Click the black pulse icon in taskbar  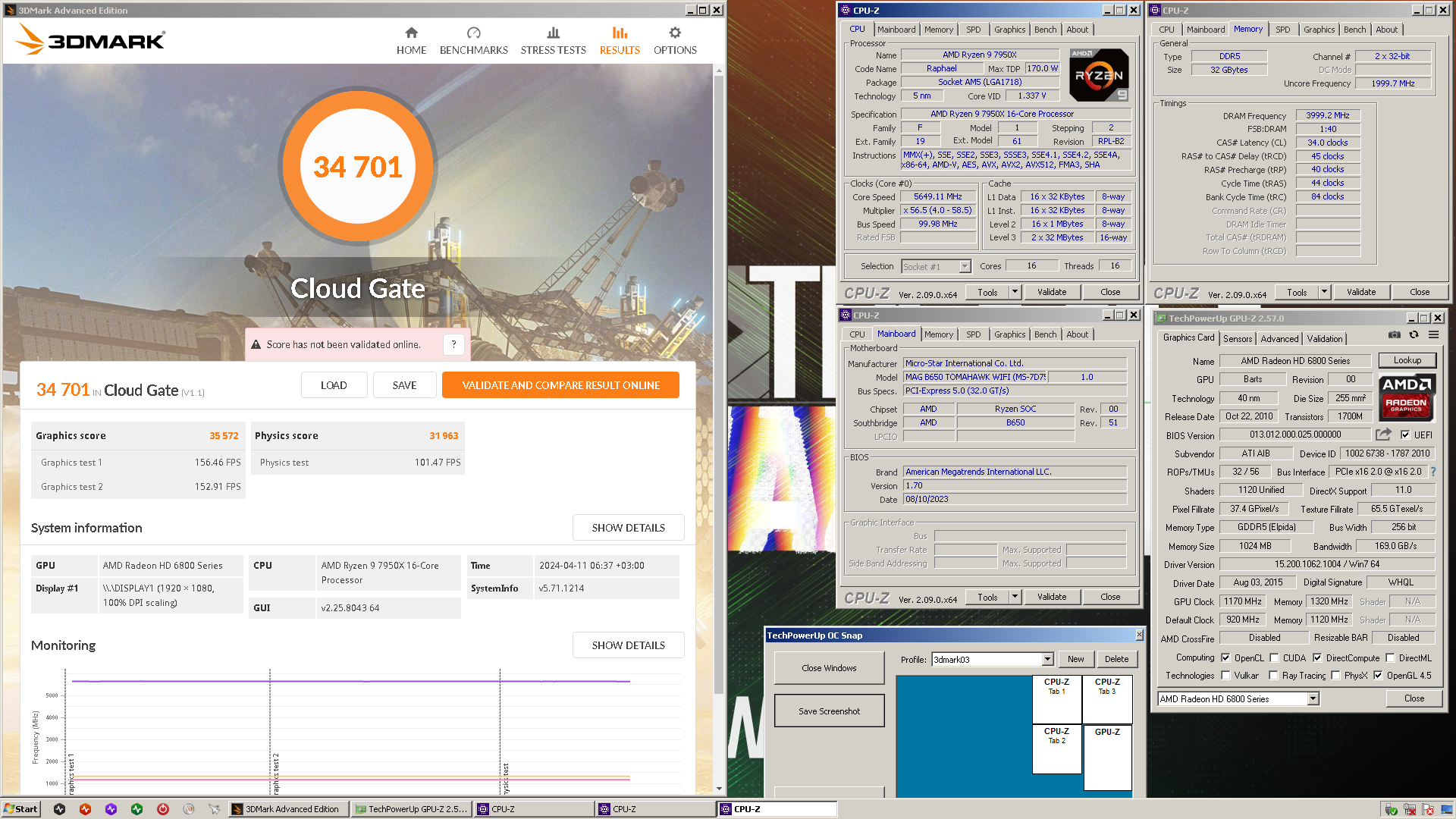(x=60, y=809)
